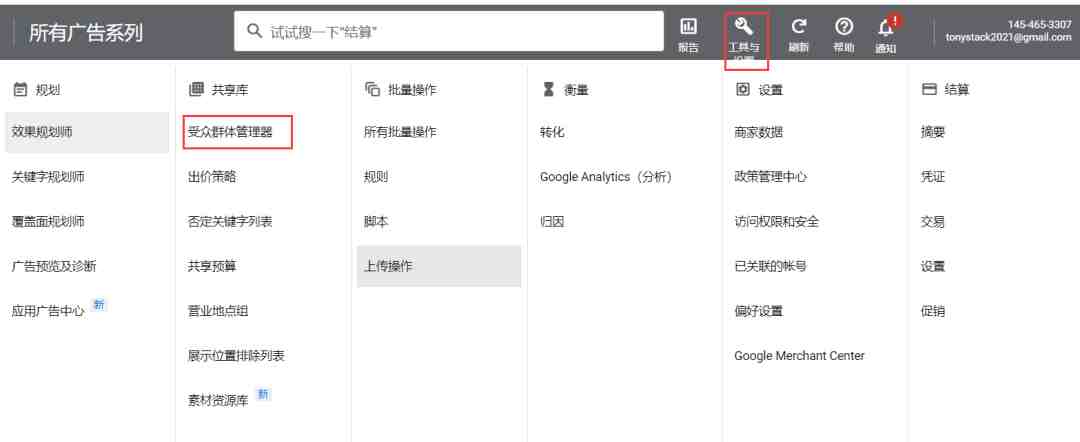
Task: Open 素材资源库
Action: [218, 401]
